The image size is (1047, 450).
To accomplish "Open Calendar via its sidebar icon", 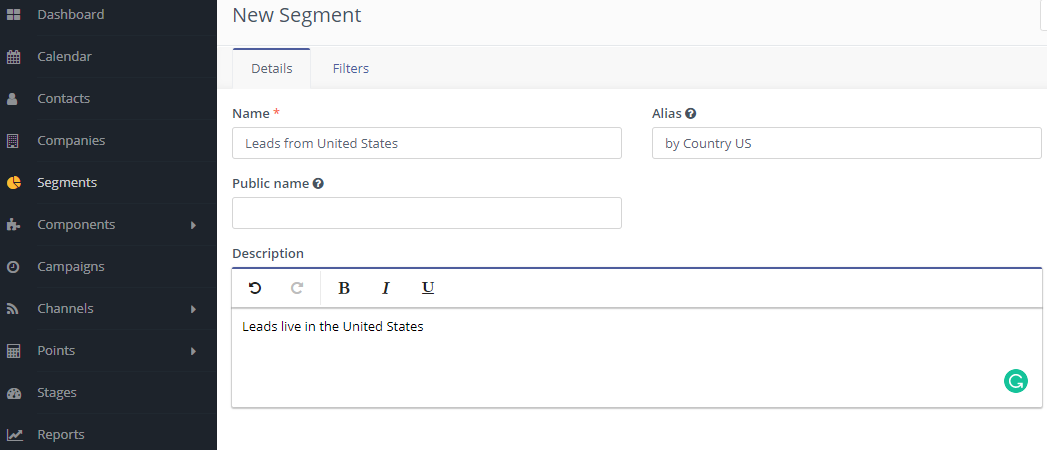I will pos(13,57).
